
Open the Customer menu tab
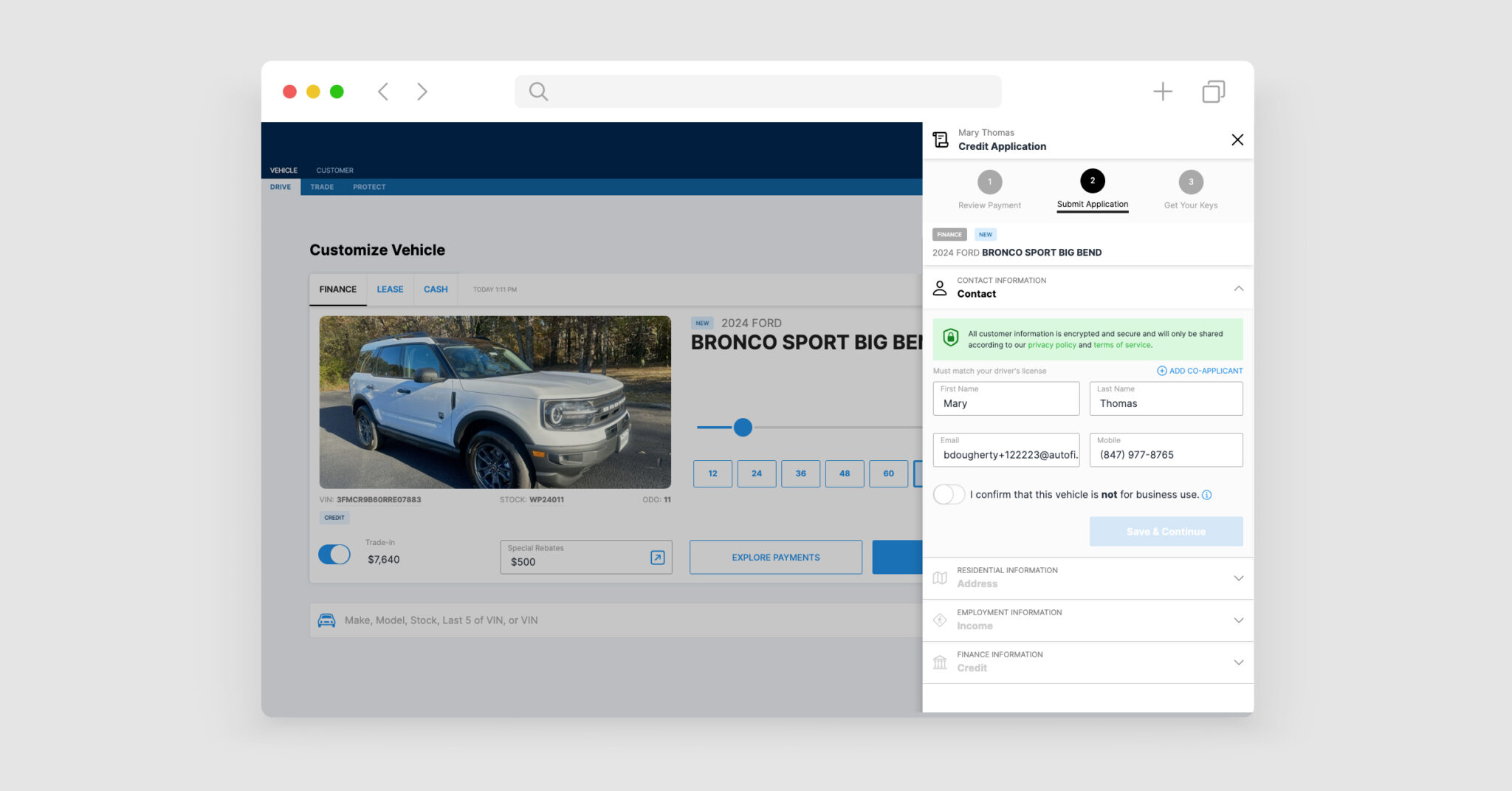(334, 170)
